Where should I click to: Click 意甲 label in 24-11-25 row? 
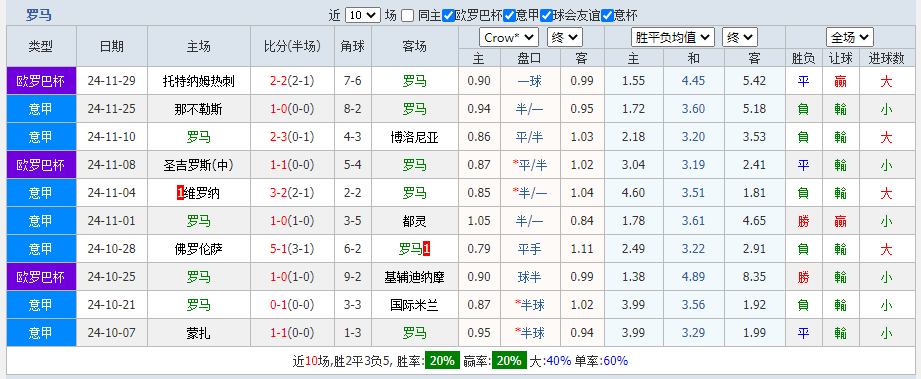(41, 109)
